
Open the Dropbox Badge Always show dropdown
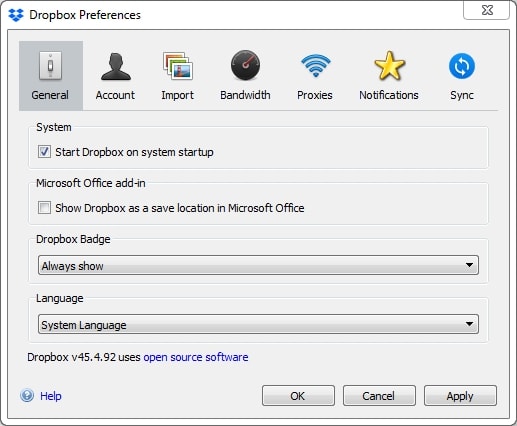pos(258,265)
